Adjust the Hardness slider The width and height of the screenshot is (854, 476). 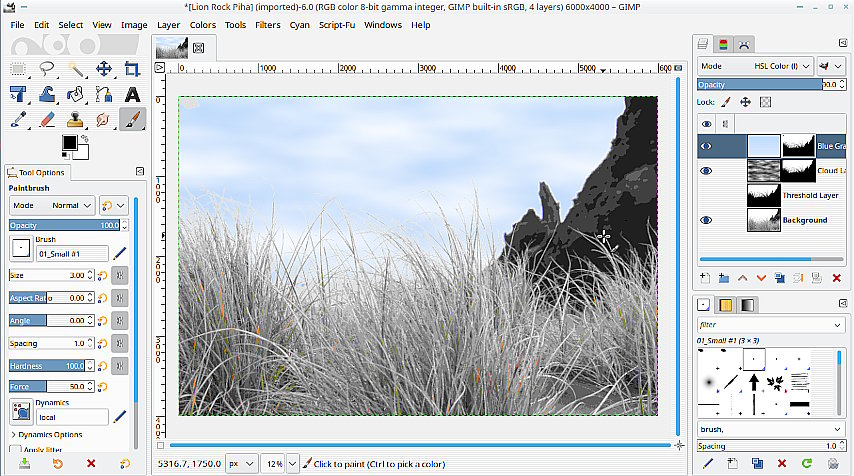pos(52,365)
